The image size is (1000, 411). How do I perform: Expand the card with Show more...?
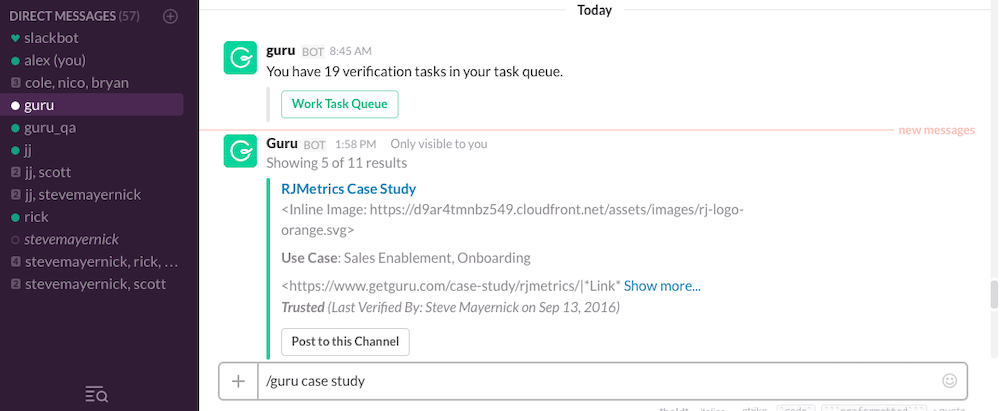(x=662, y=286)
